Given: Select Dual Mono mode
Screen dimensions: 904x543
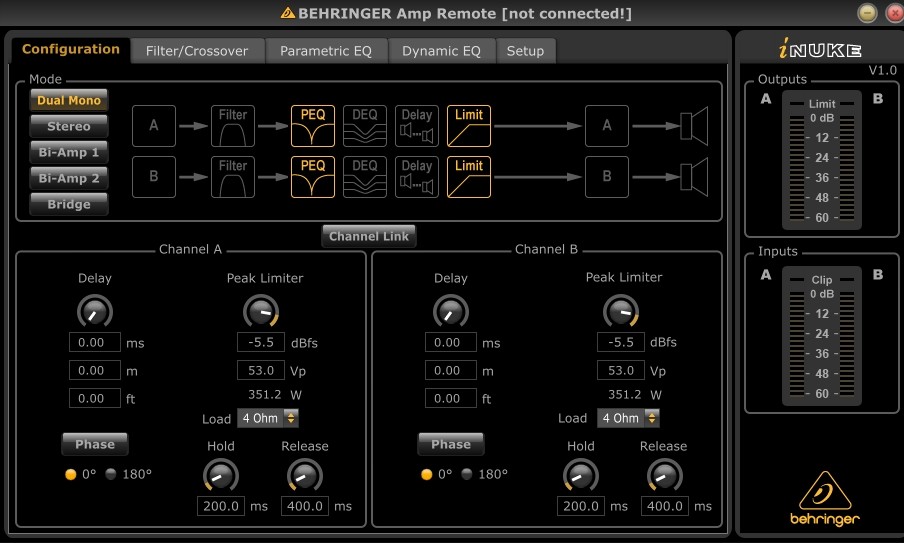Looking at the screenshot, I should pos(69,100).
